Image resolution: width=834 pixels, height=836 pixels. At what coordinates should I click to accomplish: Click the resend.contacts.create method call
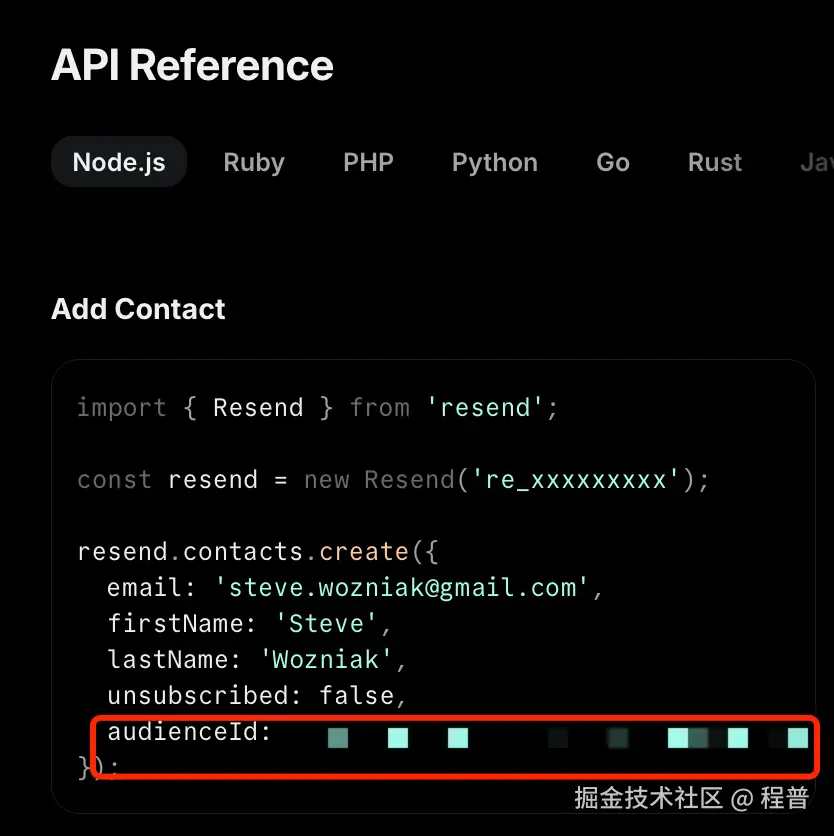[x=250, y=551]
